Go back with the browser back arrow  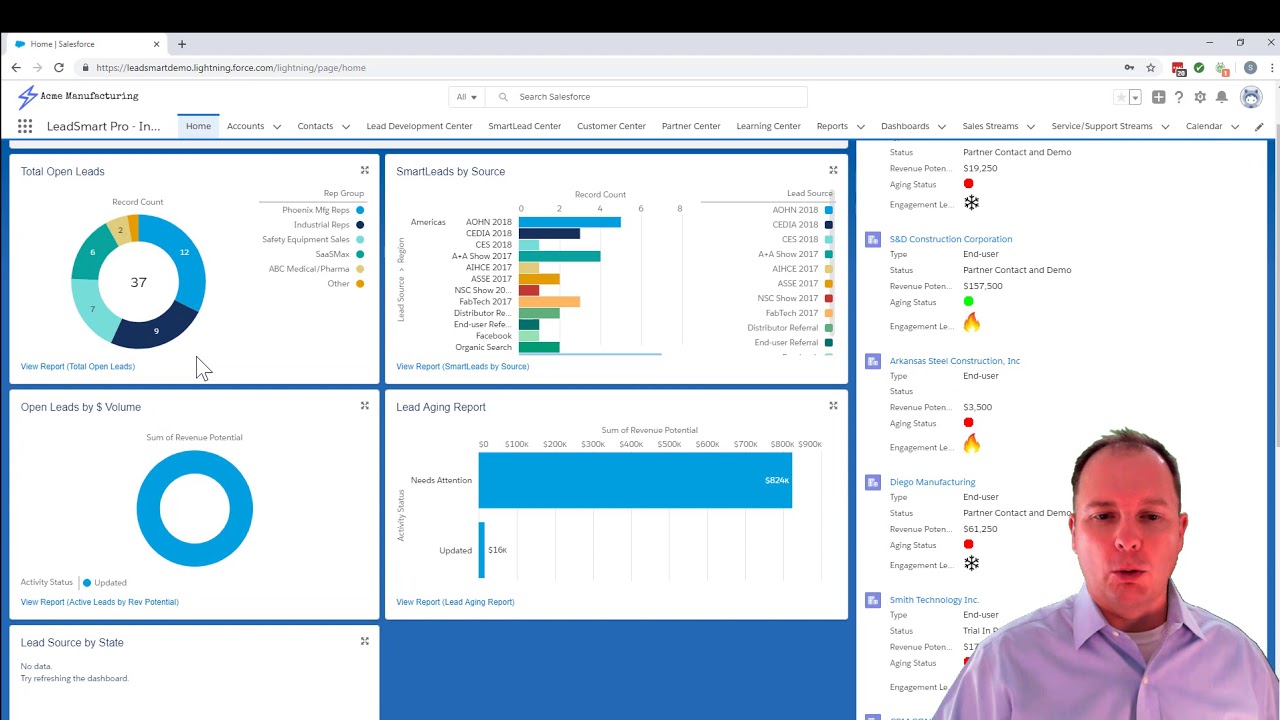16,67
